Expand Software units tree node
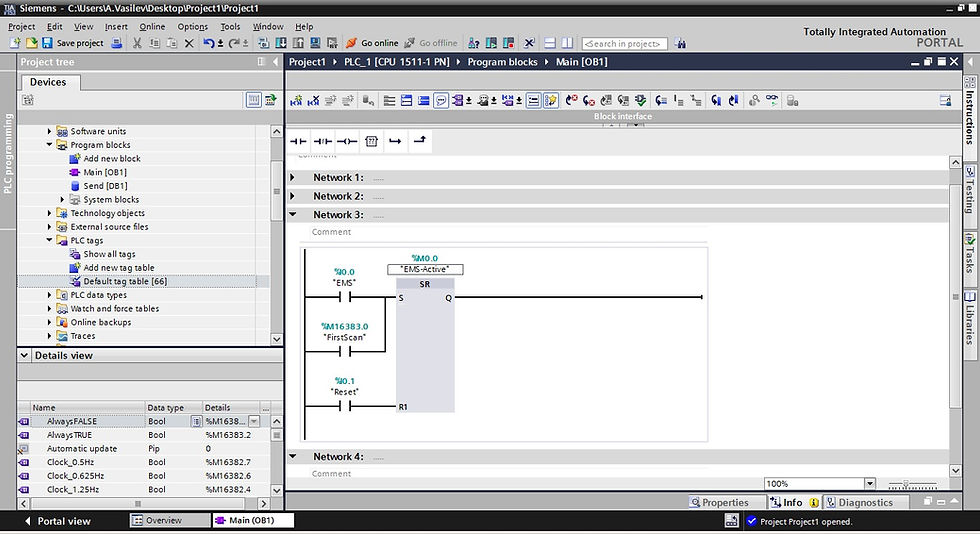The width and height of the screenshot is (980, 534). [49, 131]
